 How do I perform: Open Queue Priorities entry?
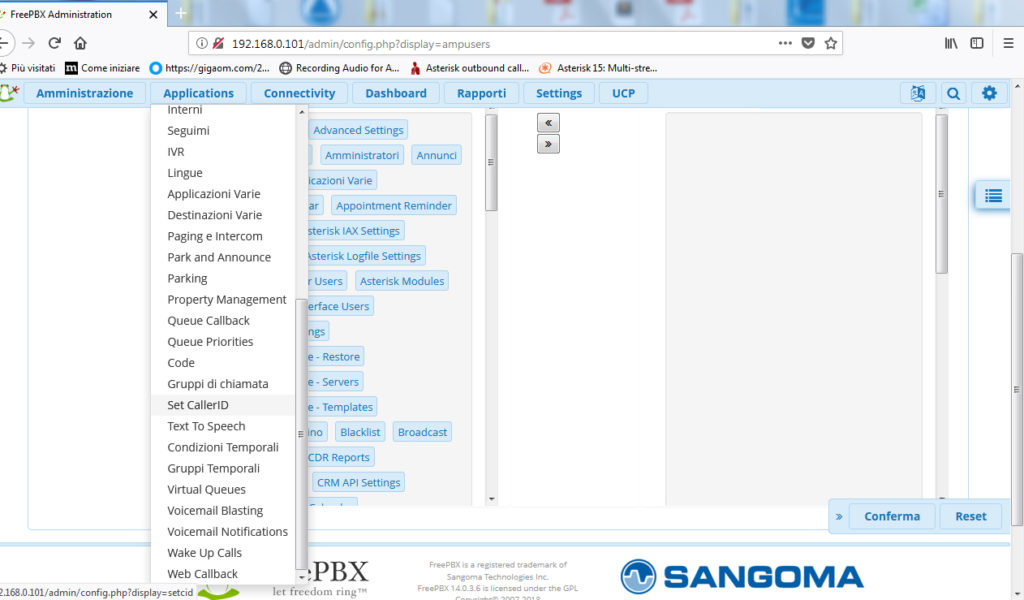223,341
